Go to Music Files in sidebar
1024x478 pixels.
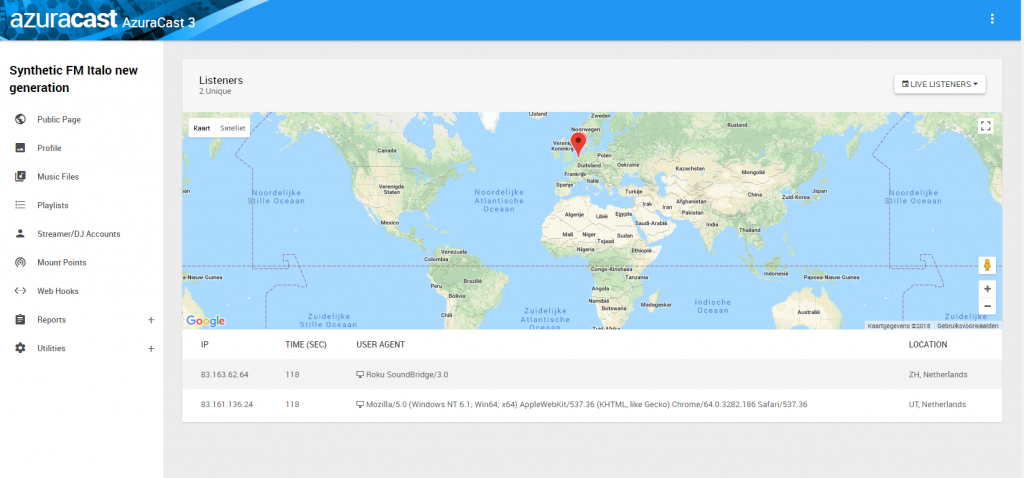tap(58, 176)
